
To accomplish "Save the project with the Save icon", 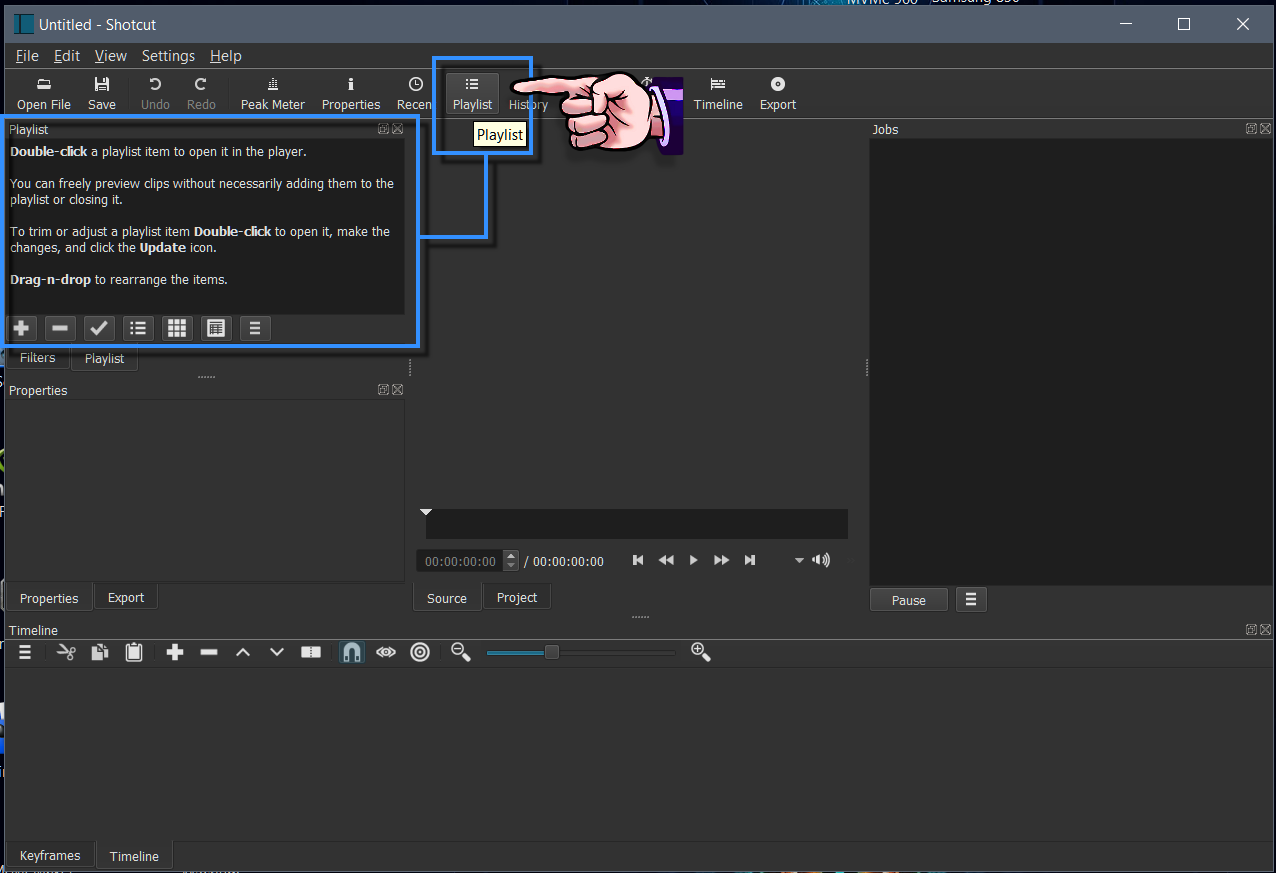I will (x=101, y=94).
